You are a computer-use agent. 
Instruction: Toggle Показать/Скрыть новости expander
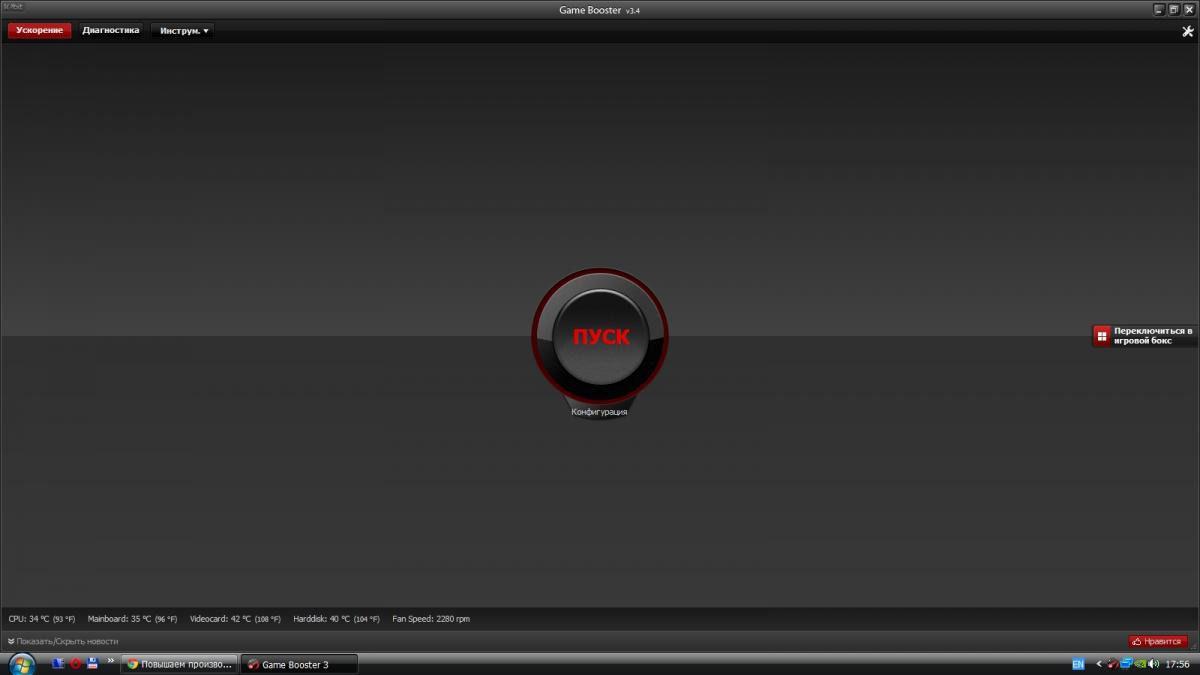(63, 641)
